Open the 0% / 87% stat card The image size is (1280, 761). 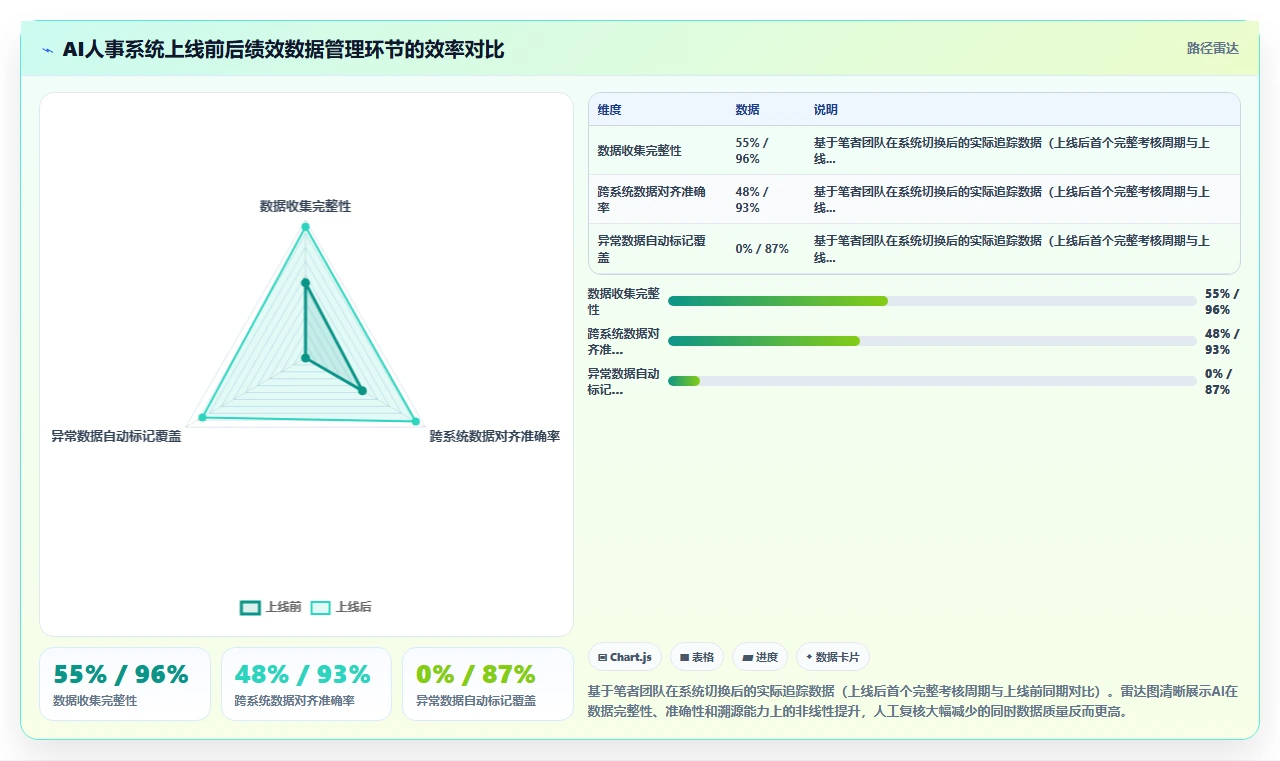coord(488,684)
